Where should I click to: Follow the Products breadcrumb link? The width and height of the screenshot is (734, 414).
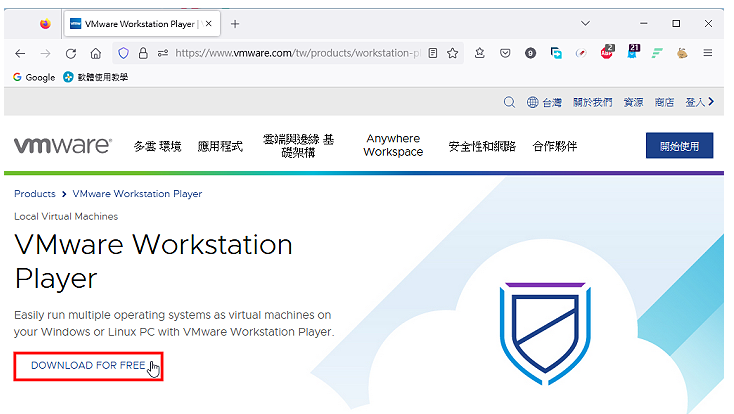(x=35, y=194)
